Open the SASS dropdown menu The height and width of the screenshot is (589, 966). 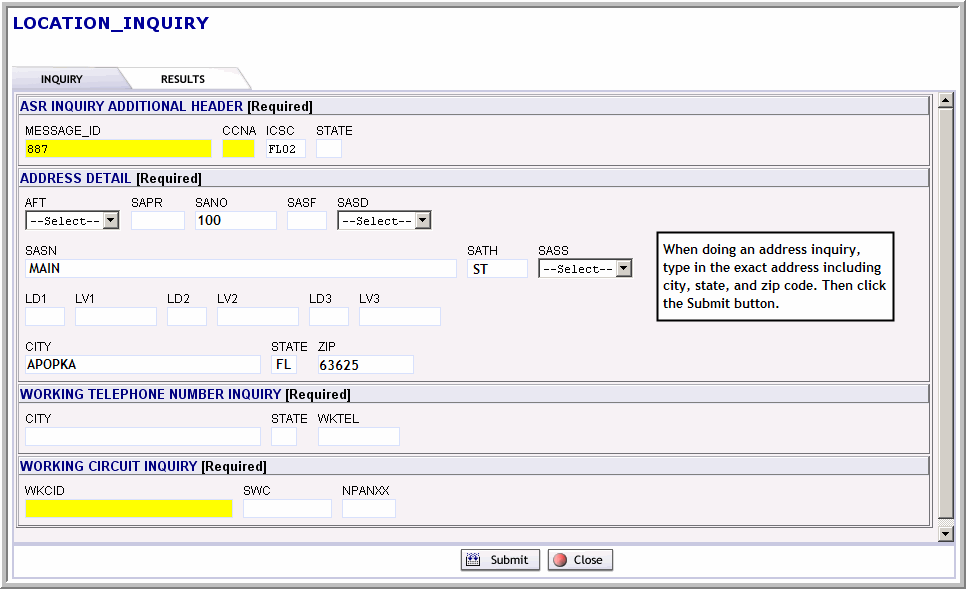point(585,269)
